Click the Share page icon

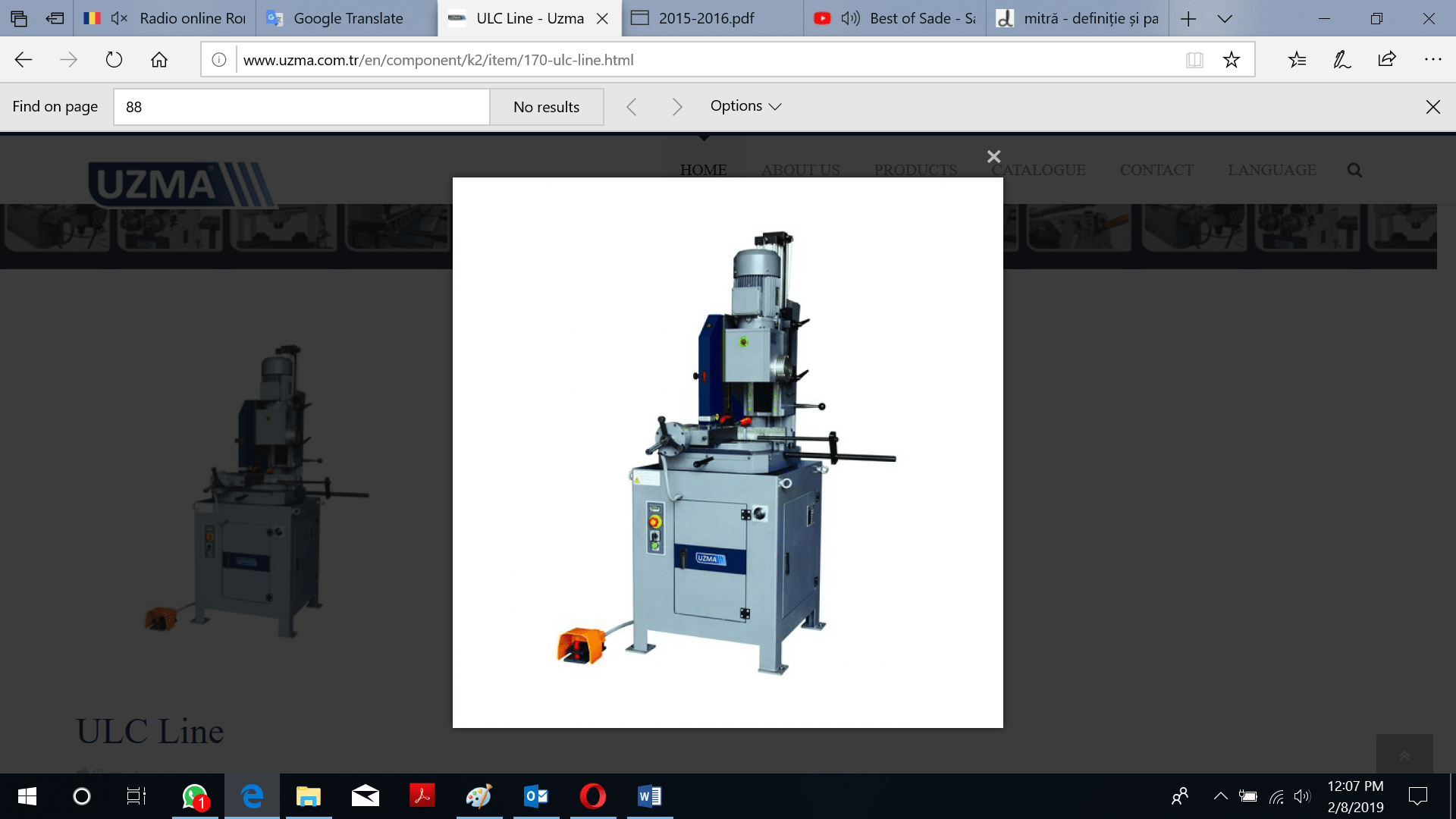pyautogui.click(x=1387, y=60)
